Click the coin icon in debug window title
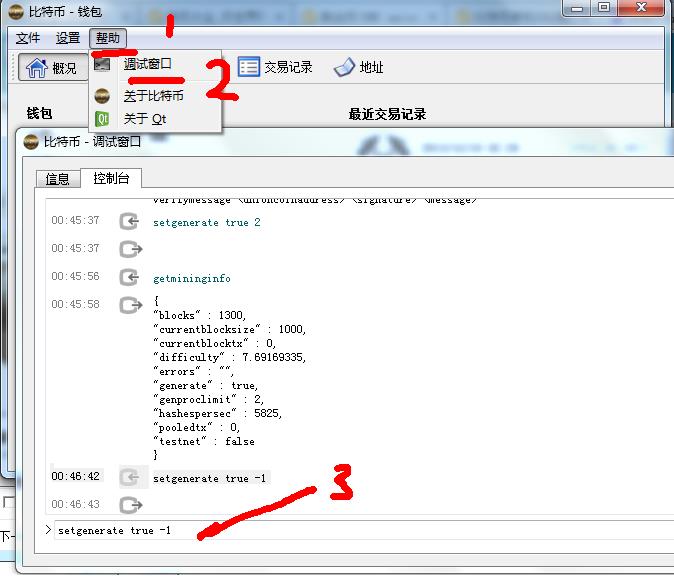The image size is (674, 578). point(31,142)
